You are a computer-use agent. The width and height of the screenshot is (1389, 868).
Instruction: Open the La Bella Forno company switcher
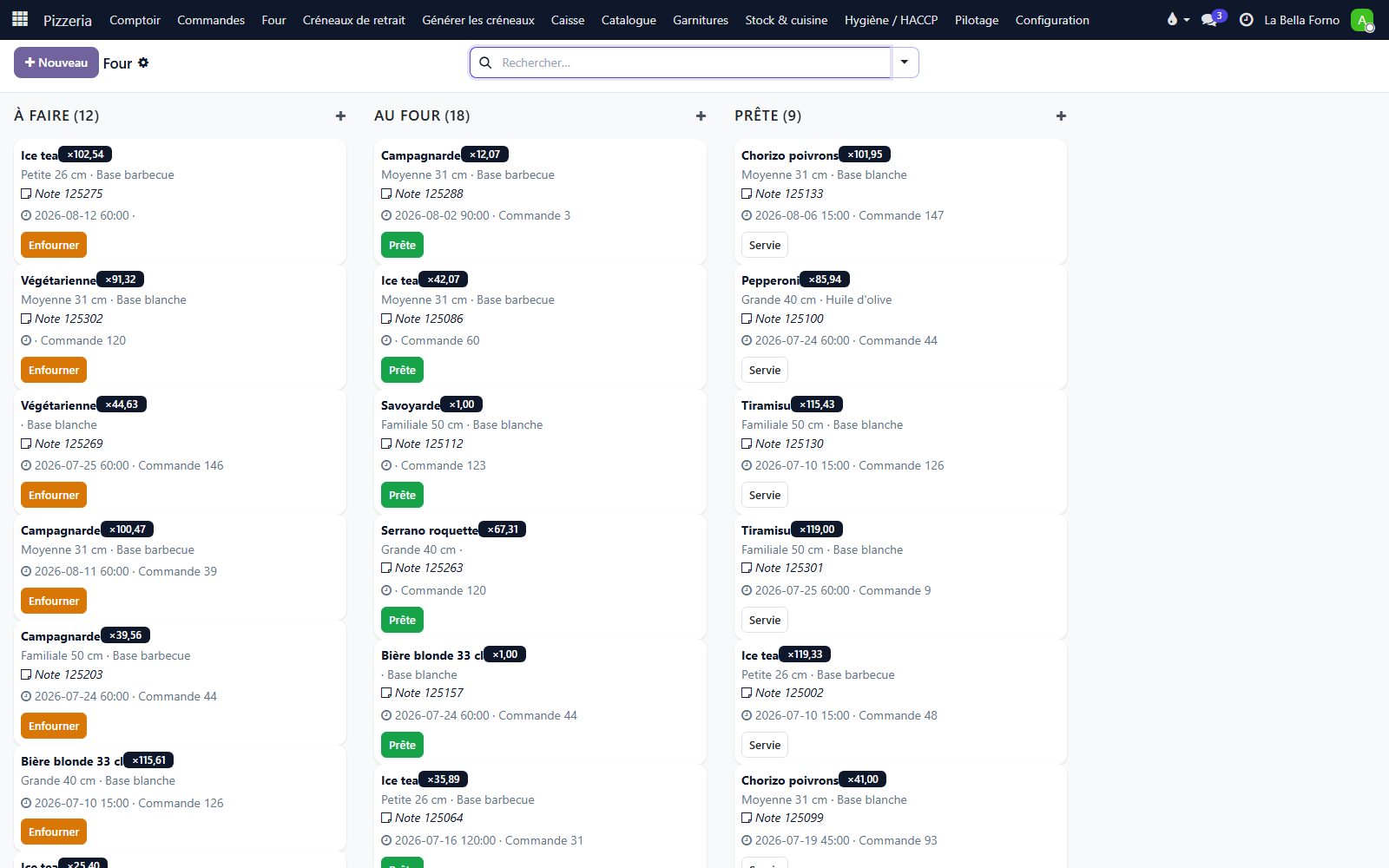(1301, 20)
